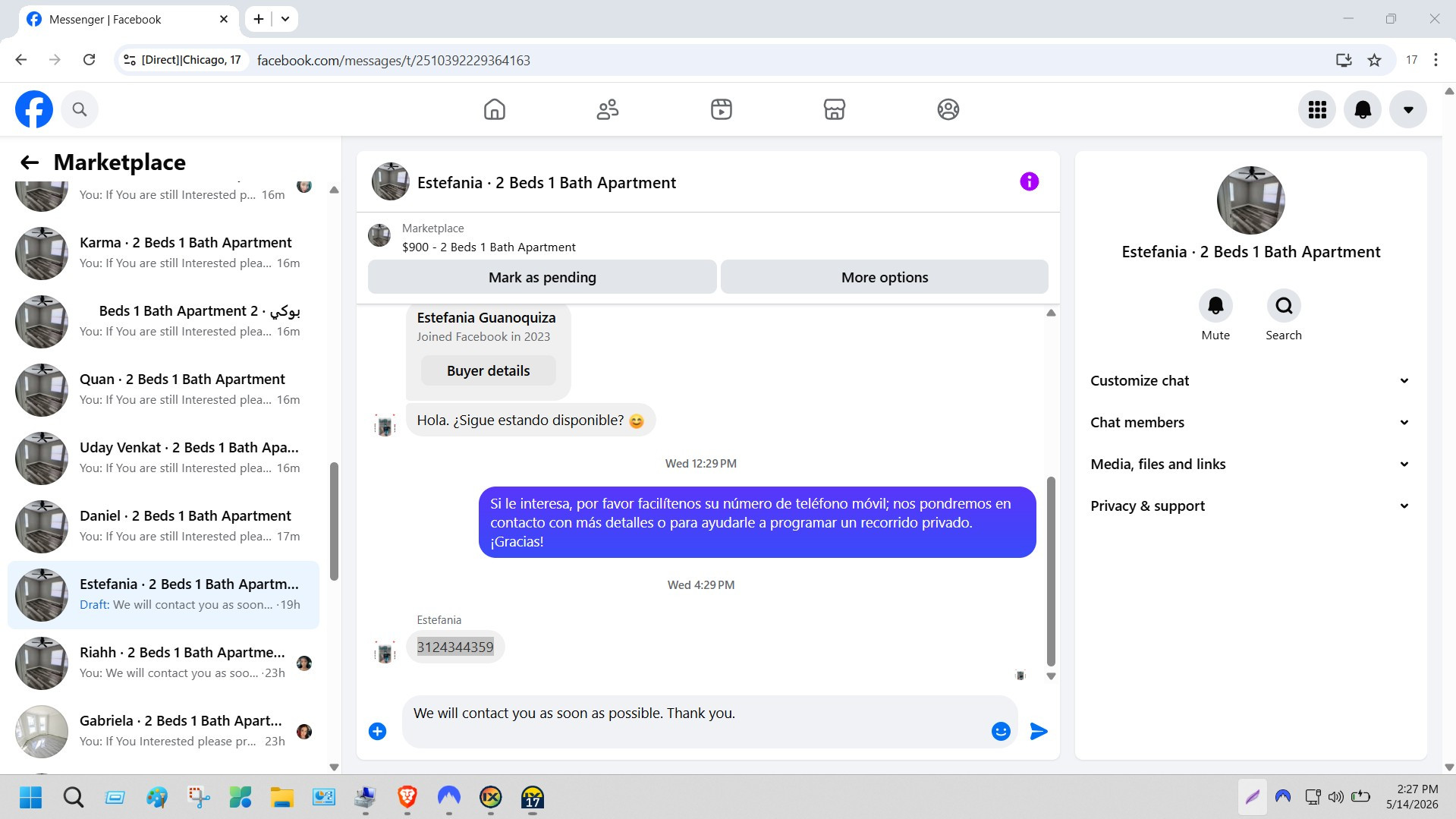This screenshot has height=819, width=1456.
Task: Search in conversation magnifier icon
Action: click(x=1284, y=306)
